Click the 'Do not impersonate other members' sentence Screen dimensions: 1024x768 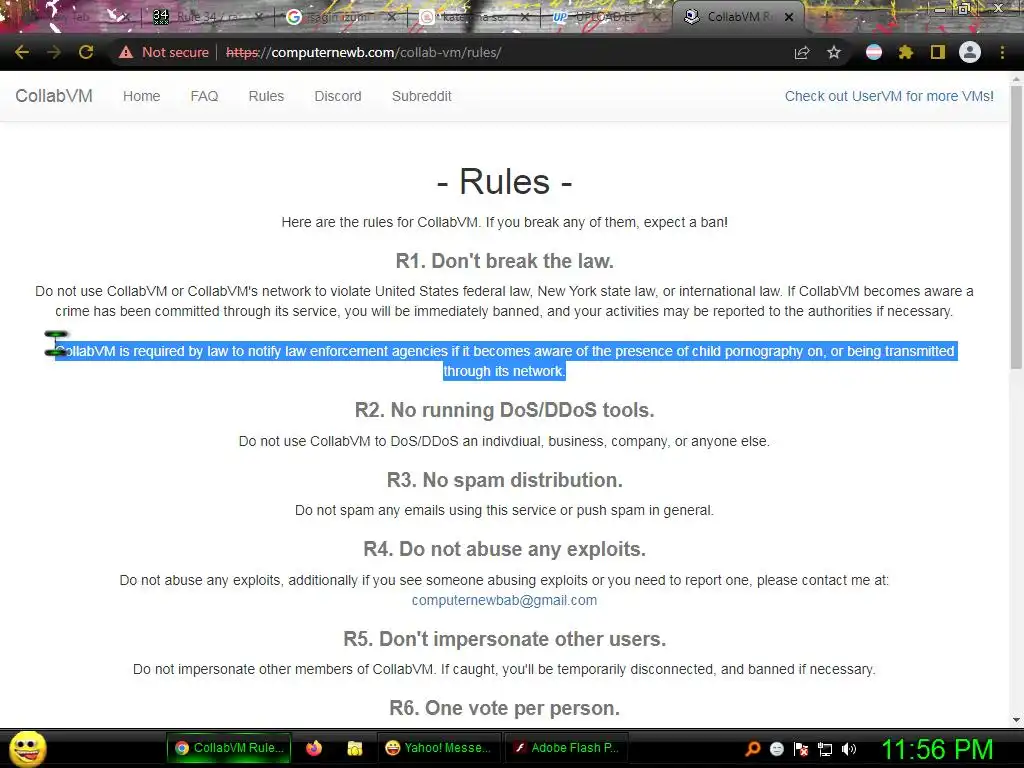(x=504, y=669)
